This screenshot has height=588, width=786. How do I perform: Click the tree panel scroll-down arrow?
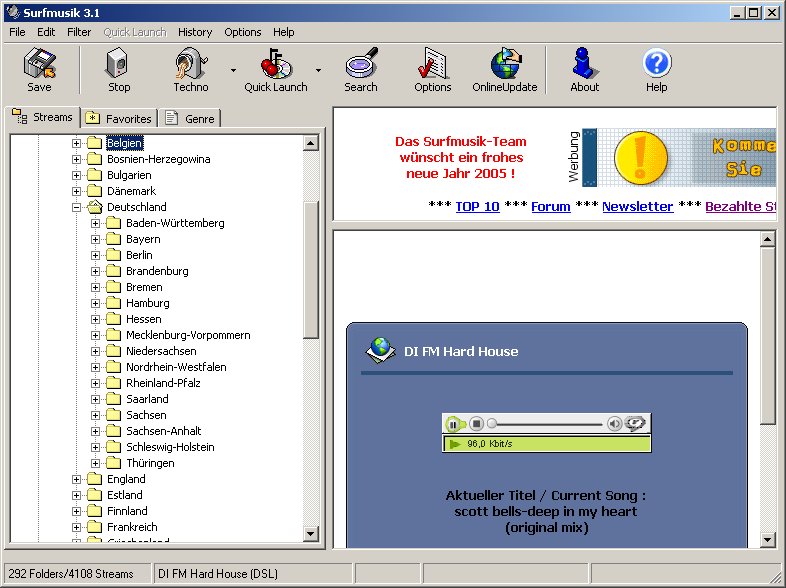(311, 533)
